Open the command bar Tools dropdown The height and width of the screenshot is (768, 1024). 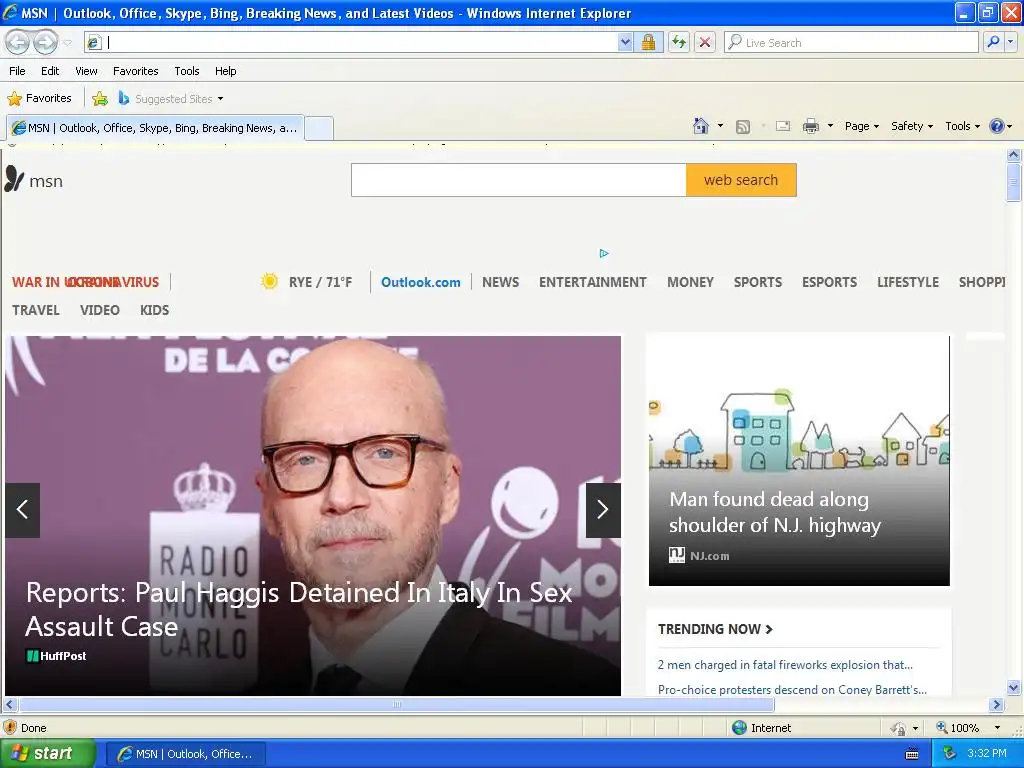click(962, 126)
